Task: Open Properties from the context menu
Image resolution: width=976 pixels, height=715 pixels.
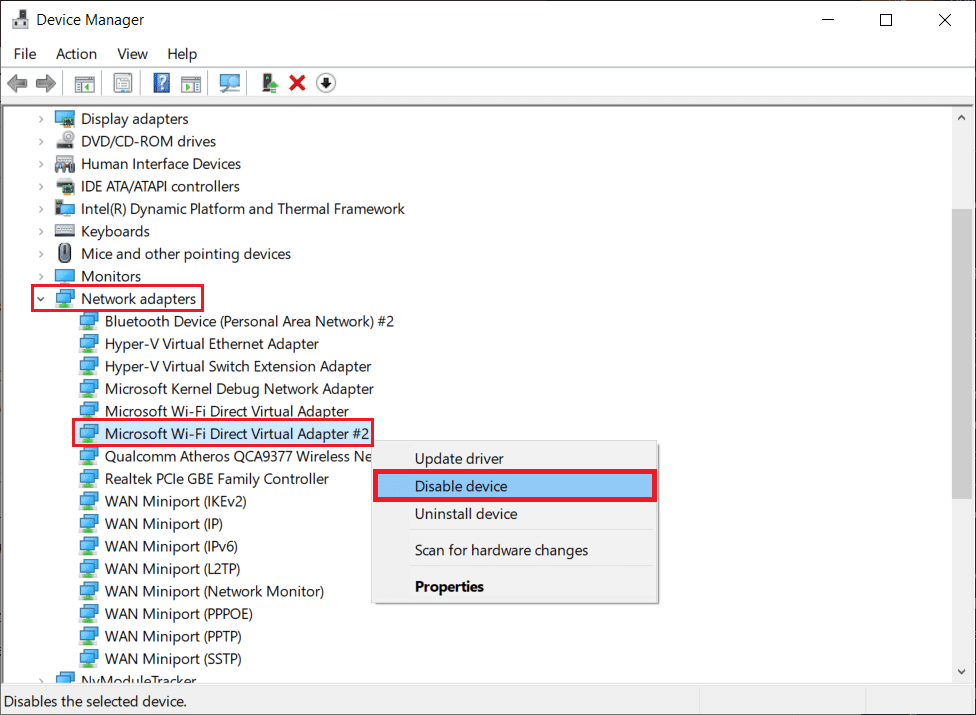Action: click(449, 587)
